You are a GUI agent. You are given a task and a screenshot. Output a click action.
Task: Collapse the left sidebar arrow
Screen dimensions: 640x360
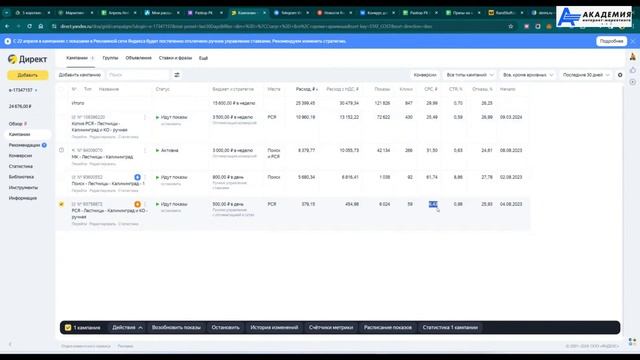click(10, 344)
